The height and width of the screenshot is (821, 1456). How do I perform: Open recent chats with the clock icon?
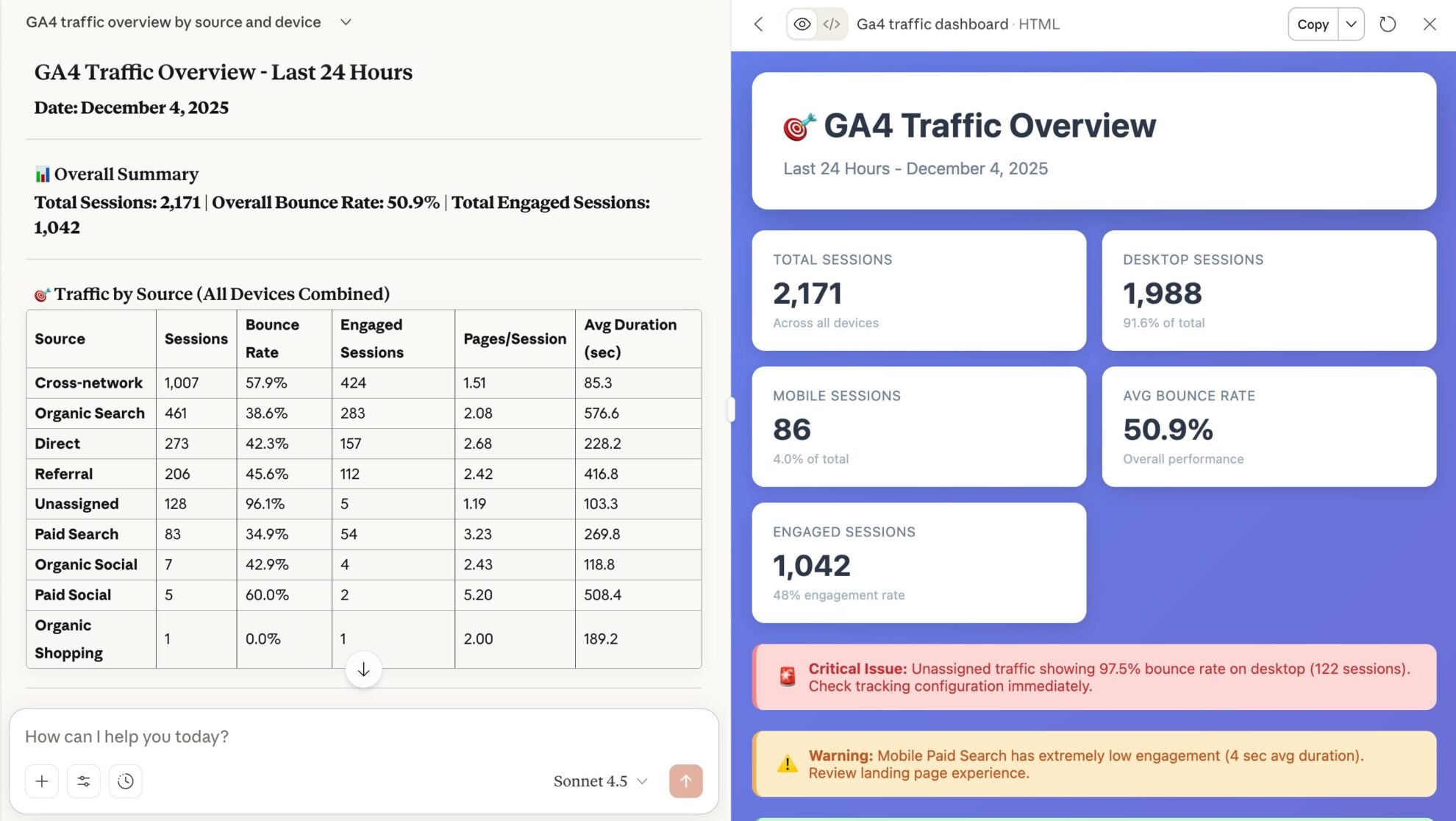coord(125,781)
